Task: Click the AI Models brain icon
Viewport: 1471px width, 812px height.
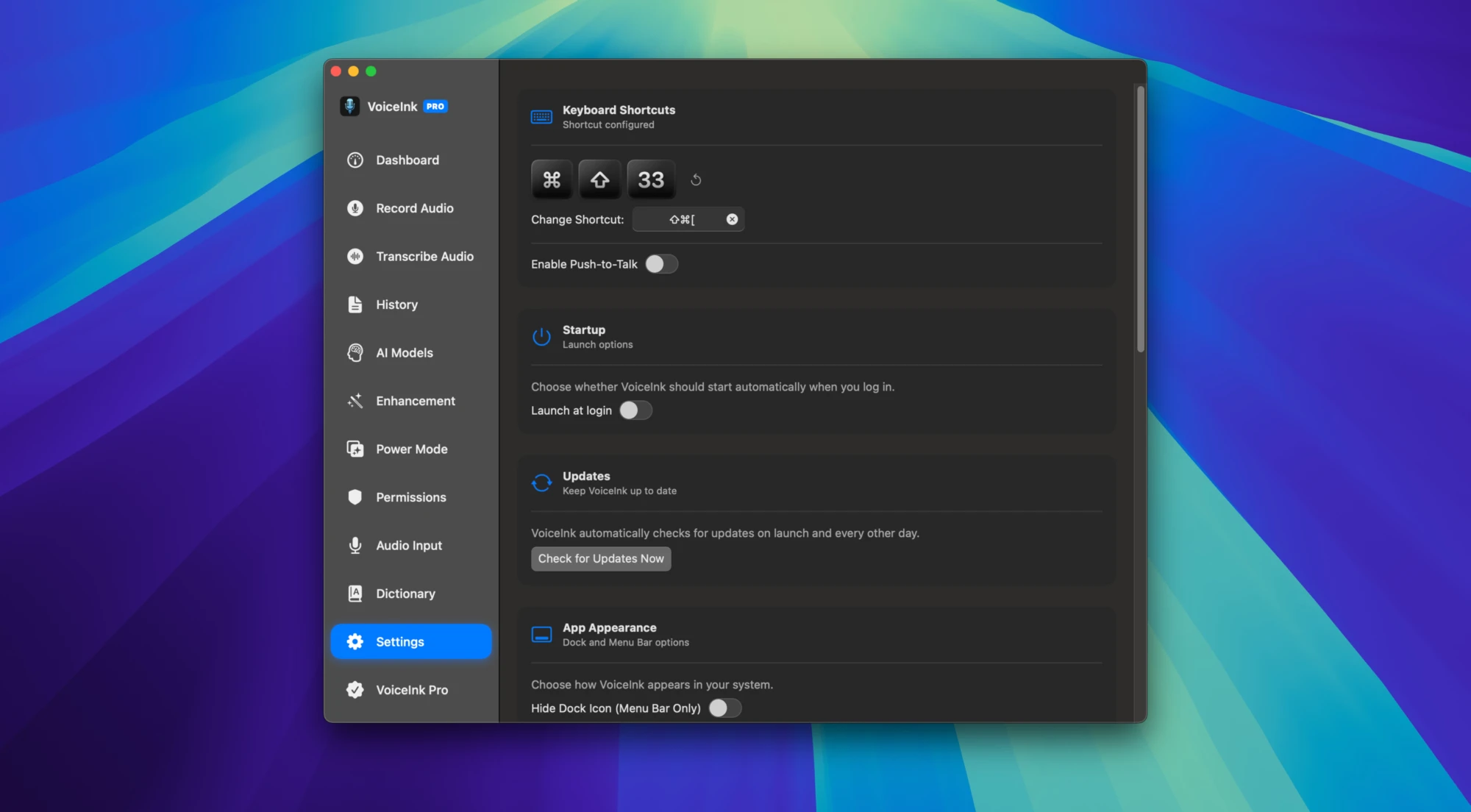Action: 355,353
